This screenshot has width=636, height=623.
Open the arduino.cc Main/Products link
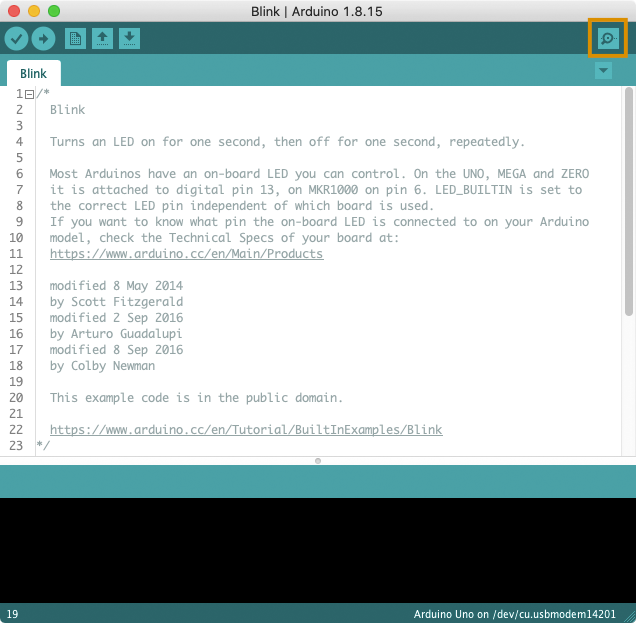coord(187,254)
